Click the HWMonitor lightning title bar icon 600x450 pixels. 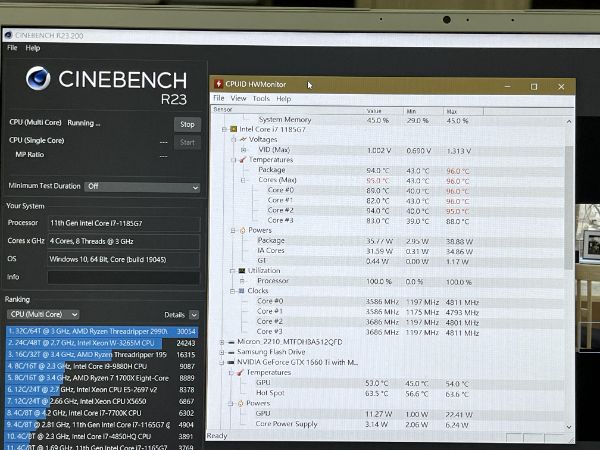pos(218,84)
